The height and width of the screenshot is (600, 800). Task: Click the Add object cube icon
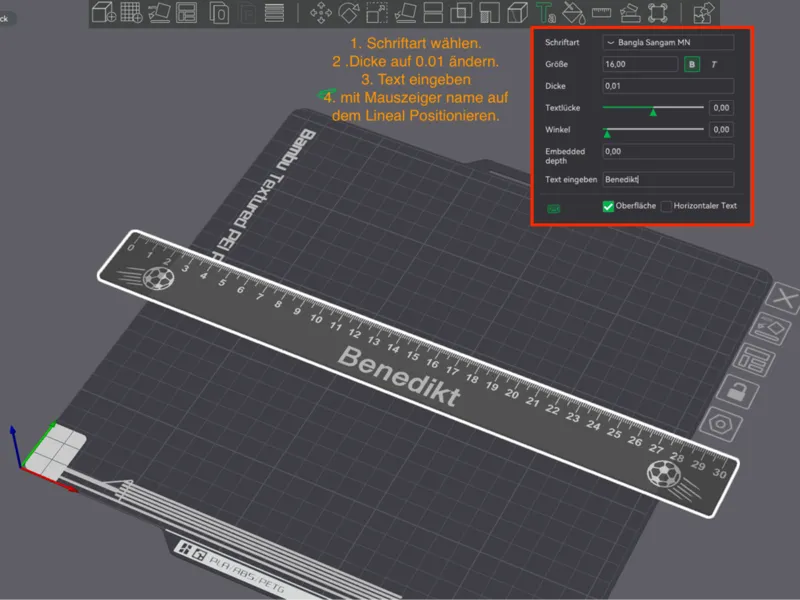pos(104,12)
